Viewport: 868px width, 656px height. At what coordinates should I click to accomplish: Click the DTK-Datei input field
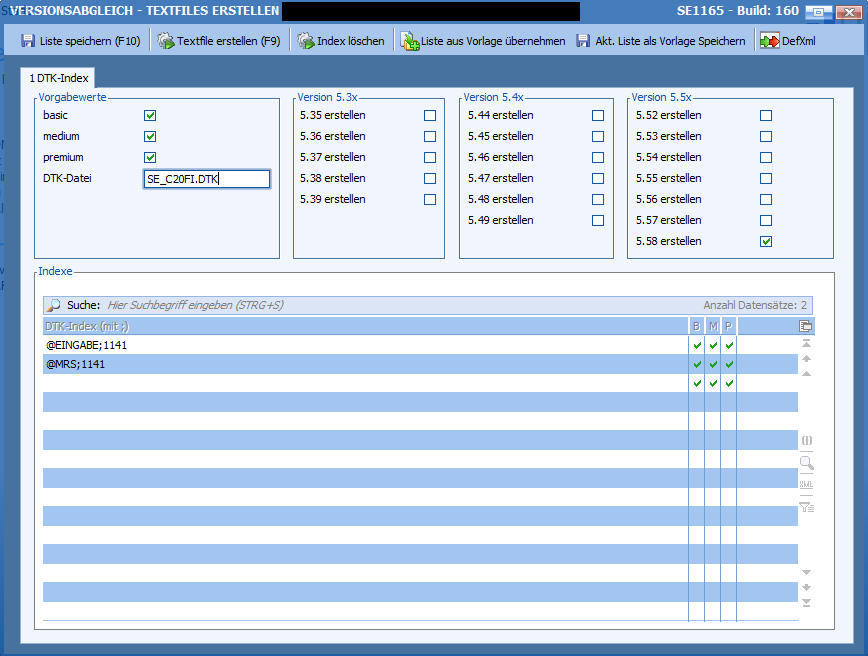click(x=206, y=179)
